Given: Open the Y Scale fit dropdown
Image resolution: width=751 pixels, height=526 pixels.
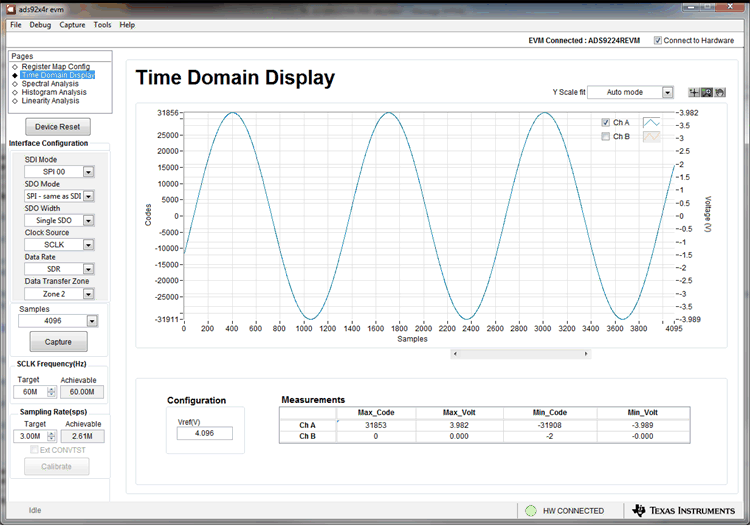Looking at the screenshot, I should point(667,92).
